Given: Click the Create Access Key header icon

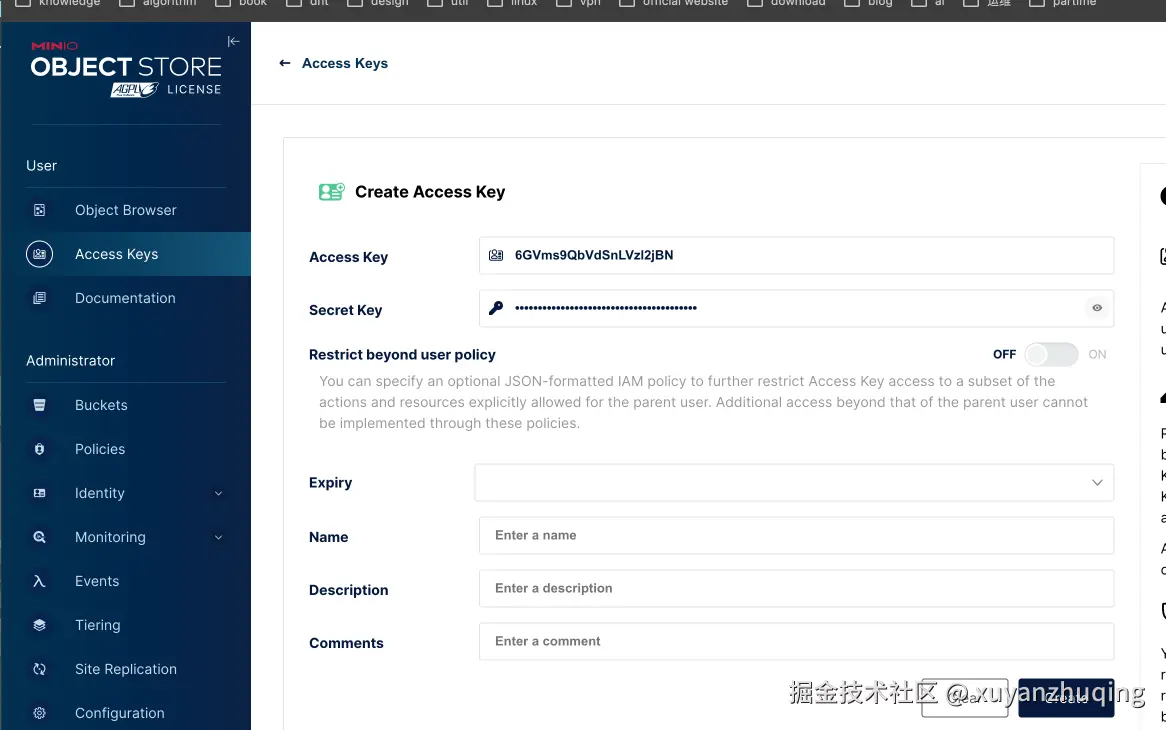Looking at the screenshot, I should 332,192.
